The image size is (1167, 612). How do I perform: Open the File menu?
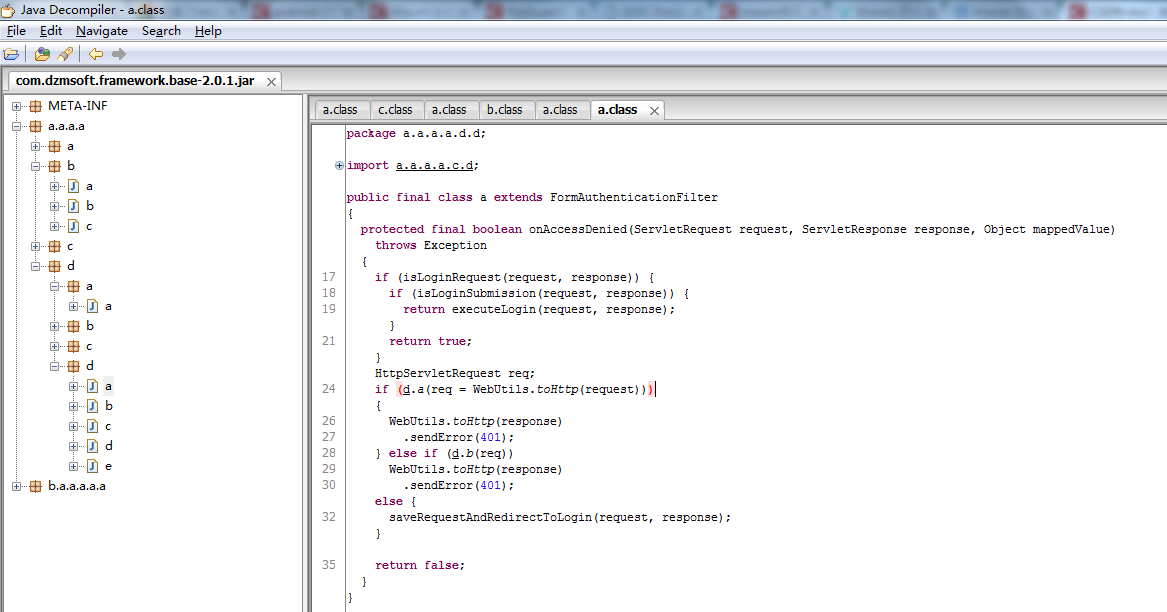point(16,31)
